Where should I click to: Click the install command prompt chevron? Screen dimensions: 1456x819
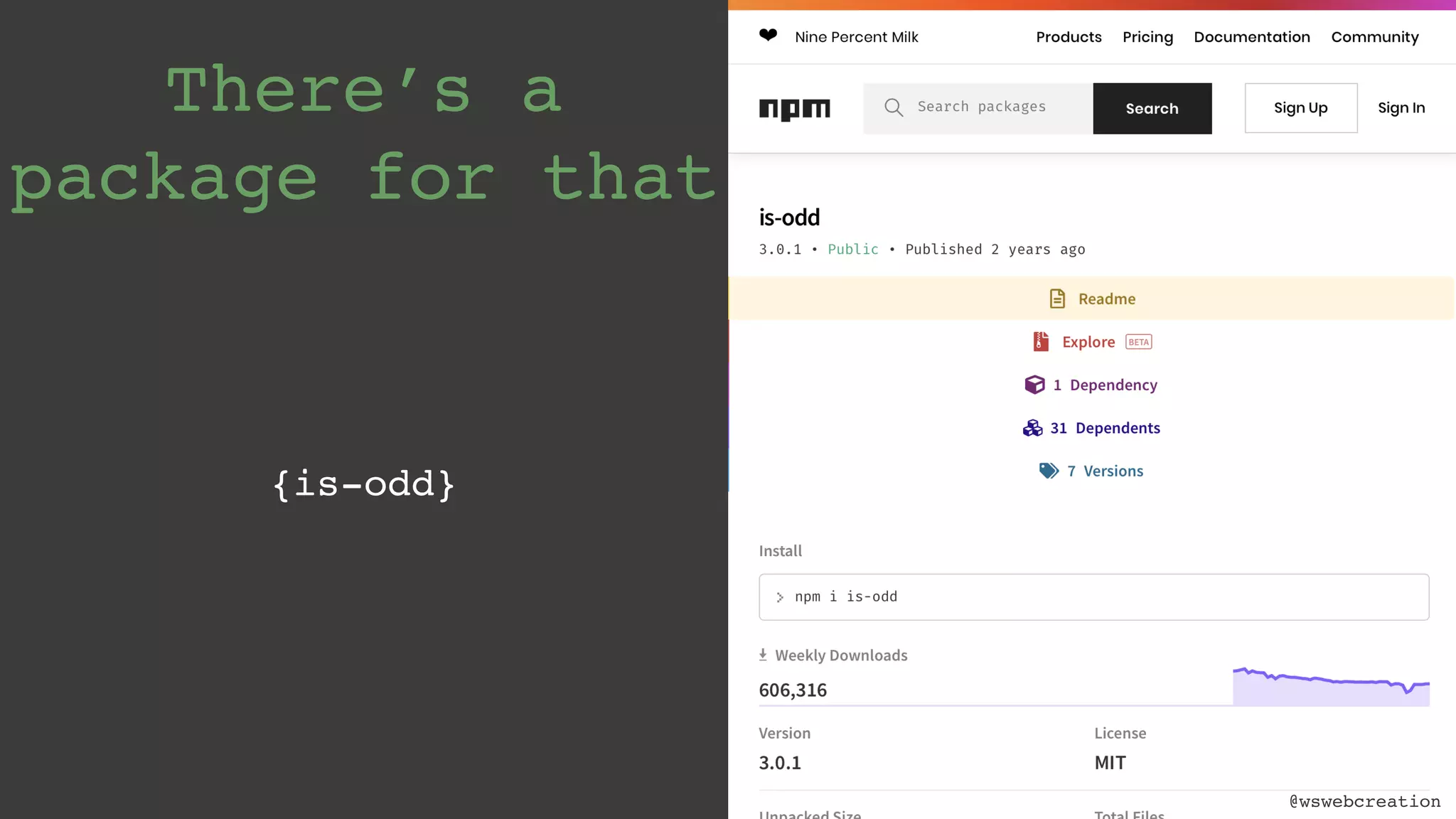[780, 597]
